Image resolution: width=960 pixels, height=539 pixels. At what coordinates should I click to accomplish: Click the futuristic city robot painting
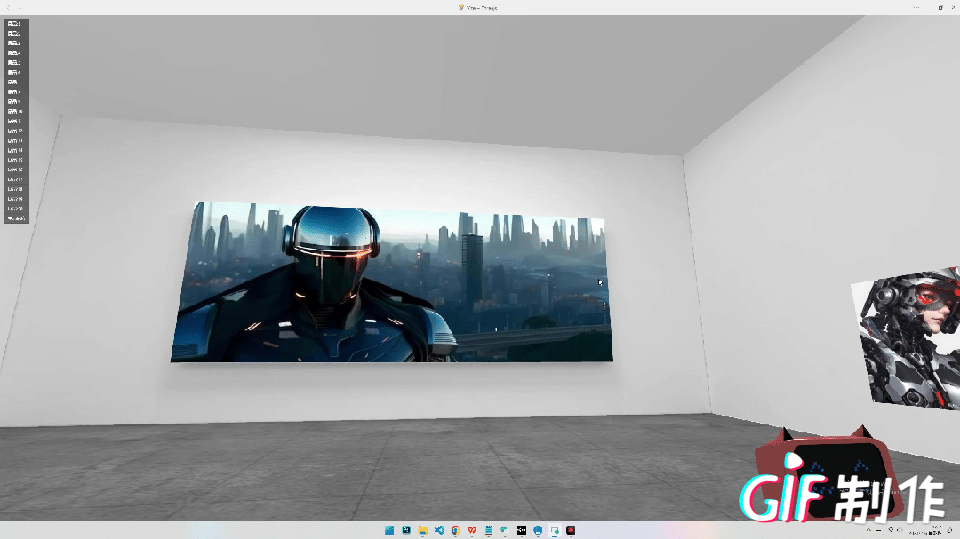[392, 282]
